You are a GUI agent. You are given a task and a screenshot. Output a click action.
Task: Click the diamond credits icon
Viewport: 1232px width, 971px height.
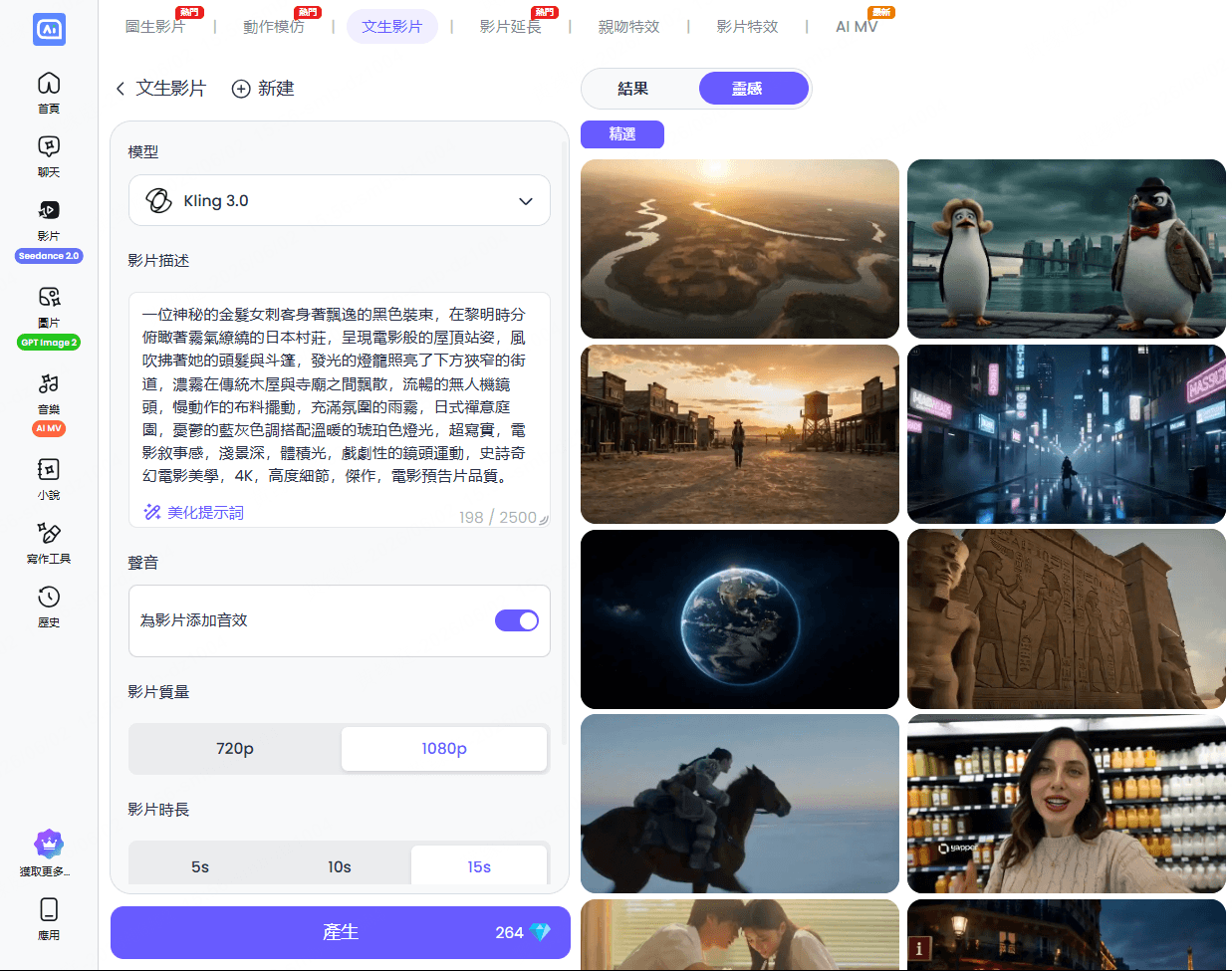pos(540,932)
